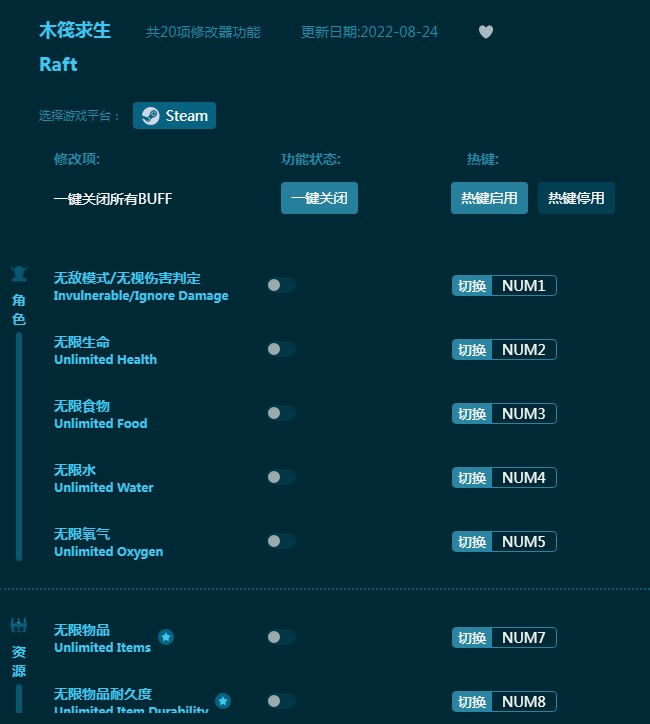This screenshot has width=650, height=724.
Task: Click the heart favorite icon
Action: (486, 32)
